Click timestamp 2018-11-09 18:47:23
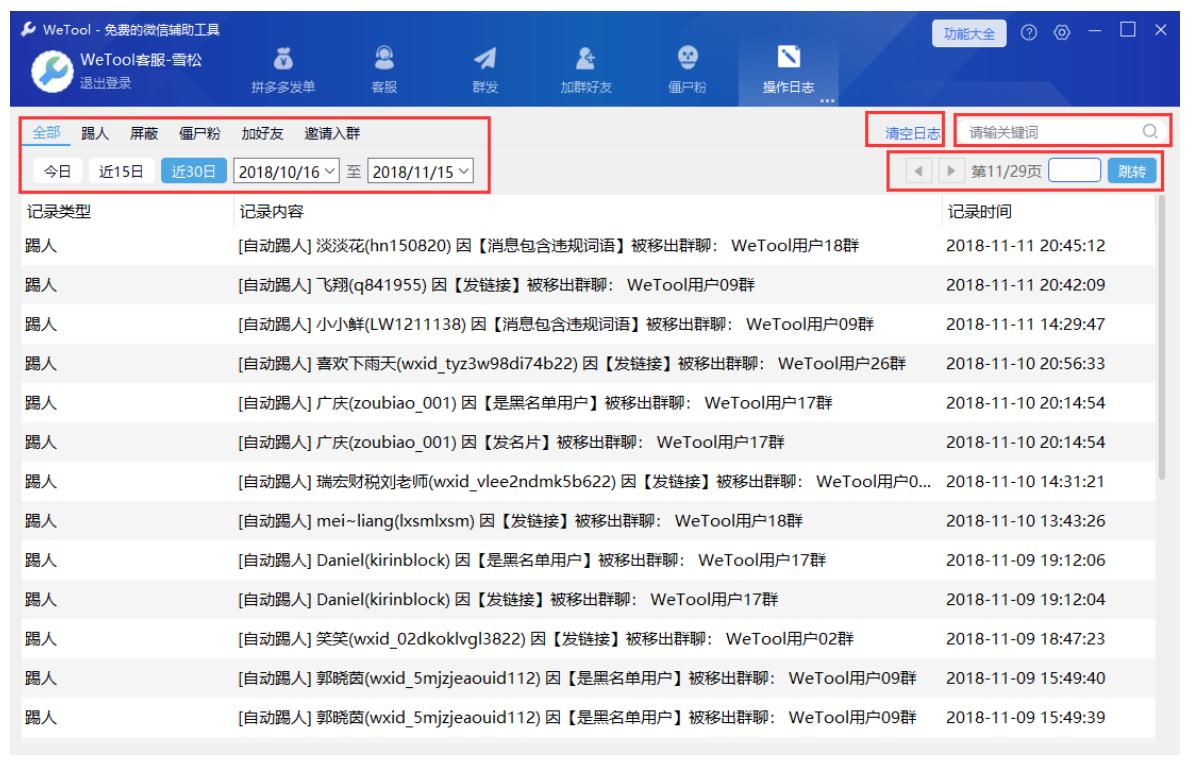 coord(1025,639)
